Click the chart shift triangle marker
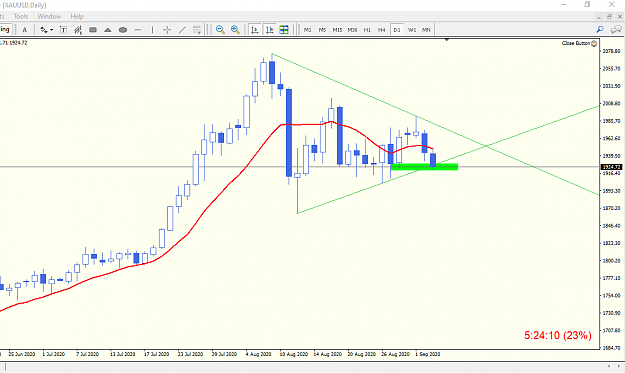 coord(446,39)
